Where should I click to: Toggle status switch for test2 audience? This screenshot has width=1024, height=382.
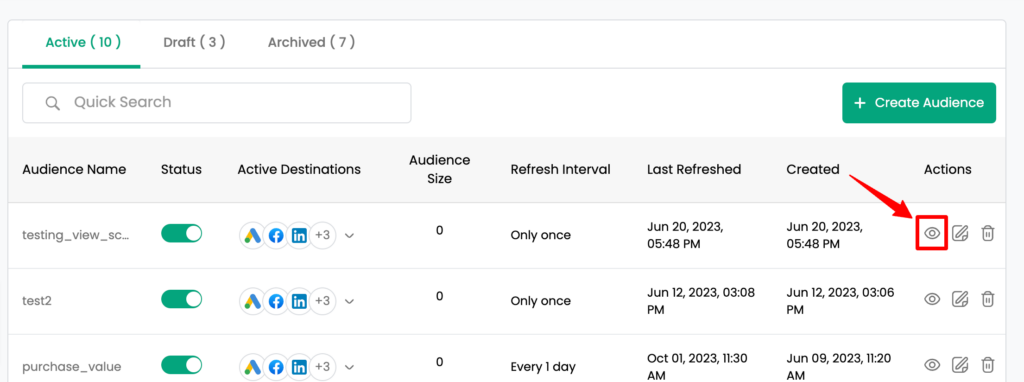(182, 299)
